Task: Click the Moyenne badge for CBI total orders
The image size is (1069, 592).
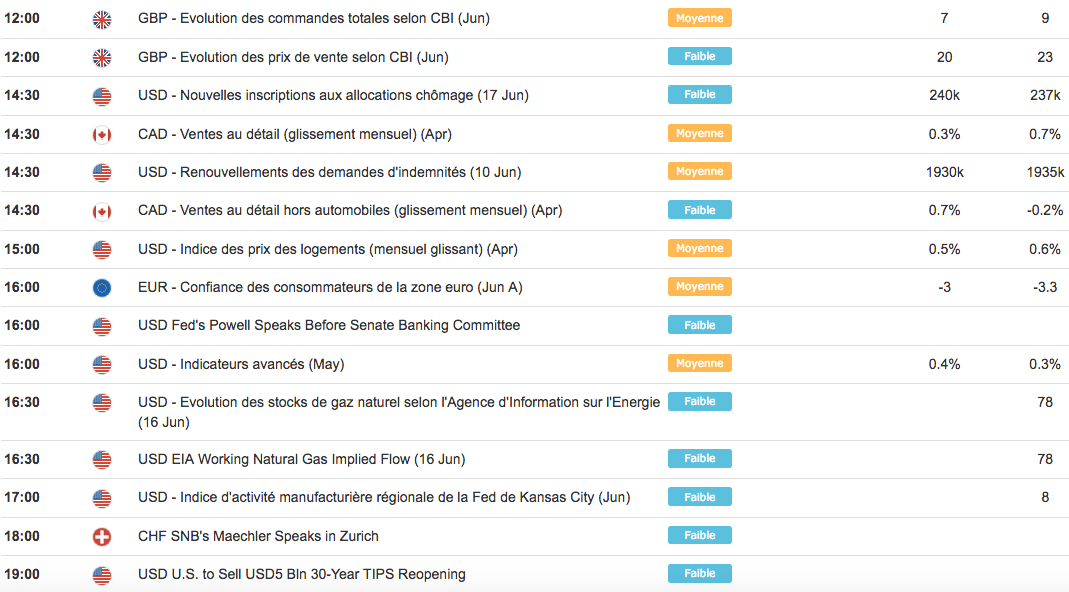Action: 699,18
